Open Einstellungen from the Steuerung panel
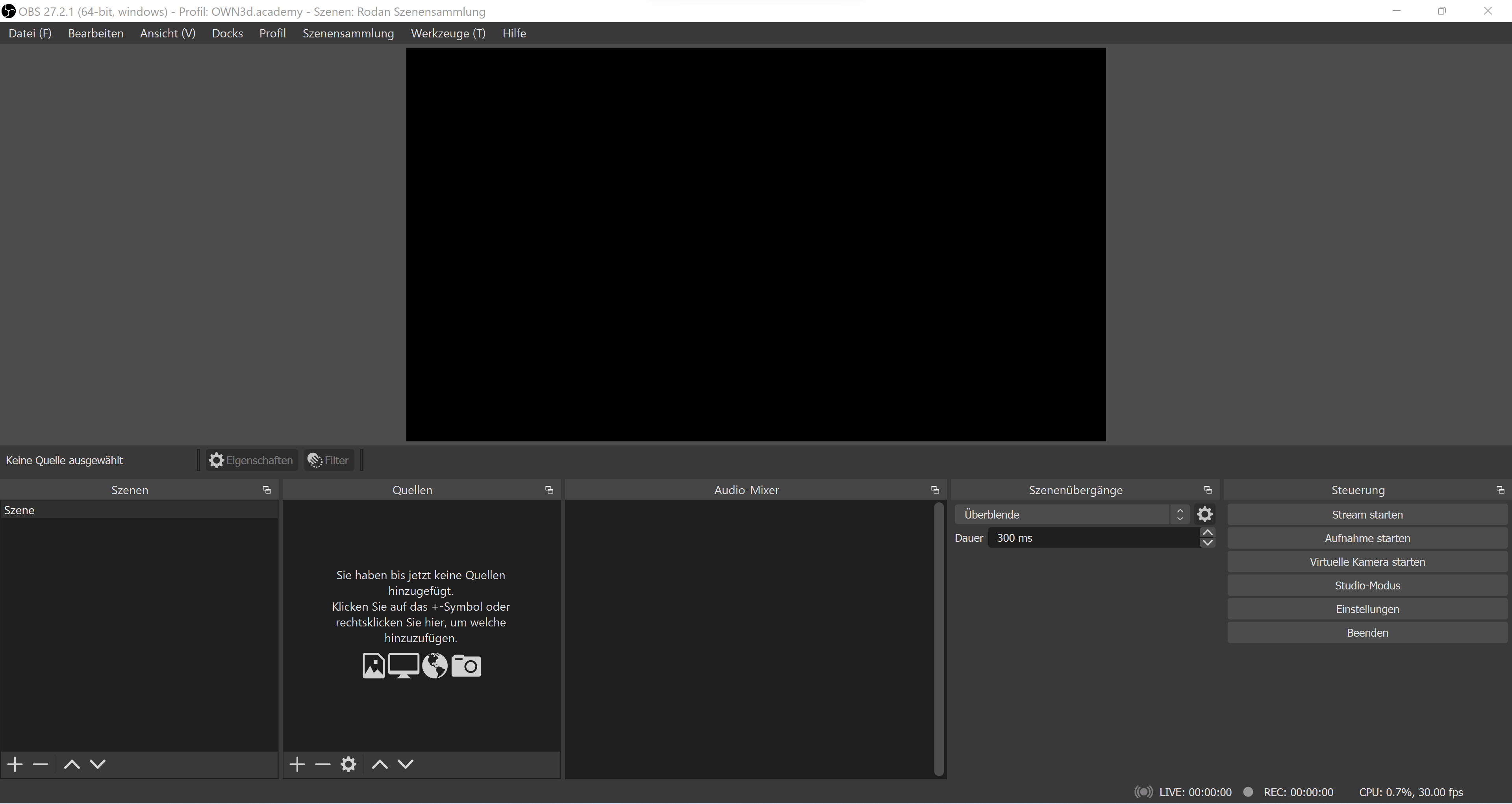Viewport: 1512px width, 804px height. pyautogui.click(x=1366, y=609)
